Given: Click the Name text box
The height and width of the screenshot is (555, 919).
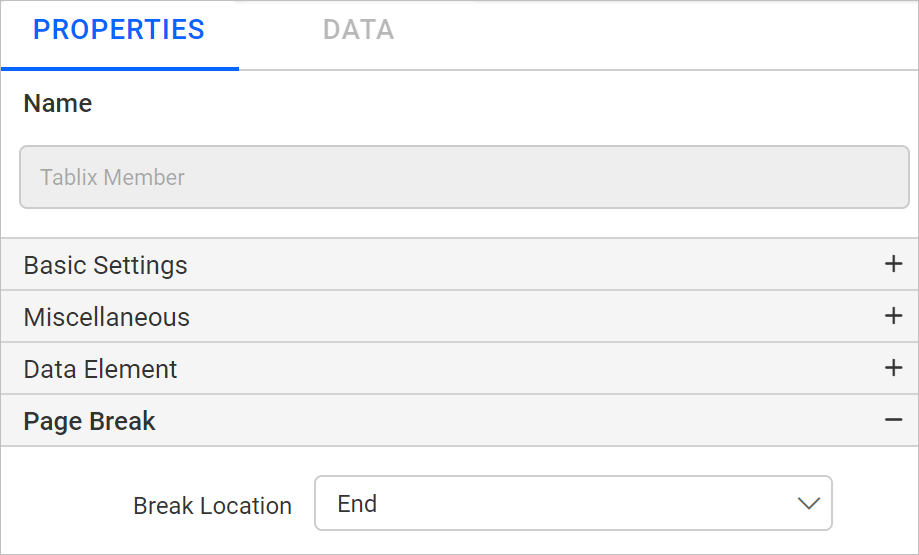Looking at the screenshot, I should click(x=464, y=177).
